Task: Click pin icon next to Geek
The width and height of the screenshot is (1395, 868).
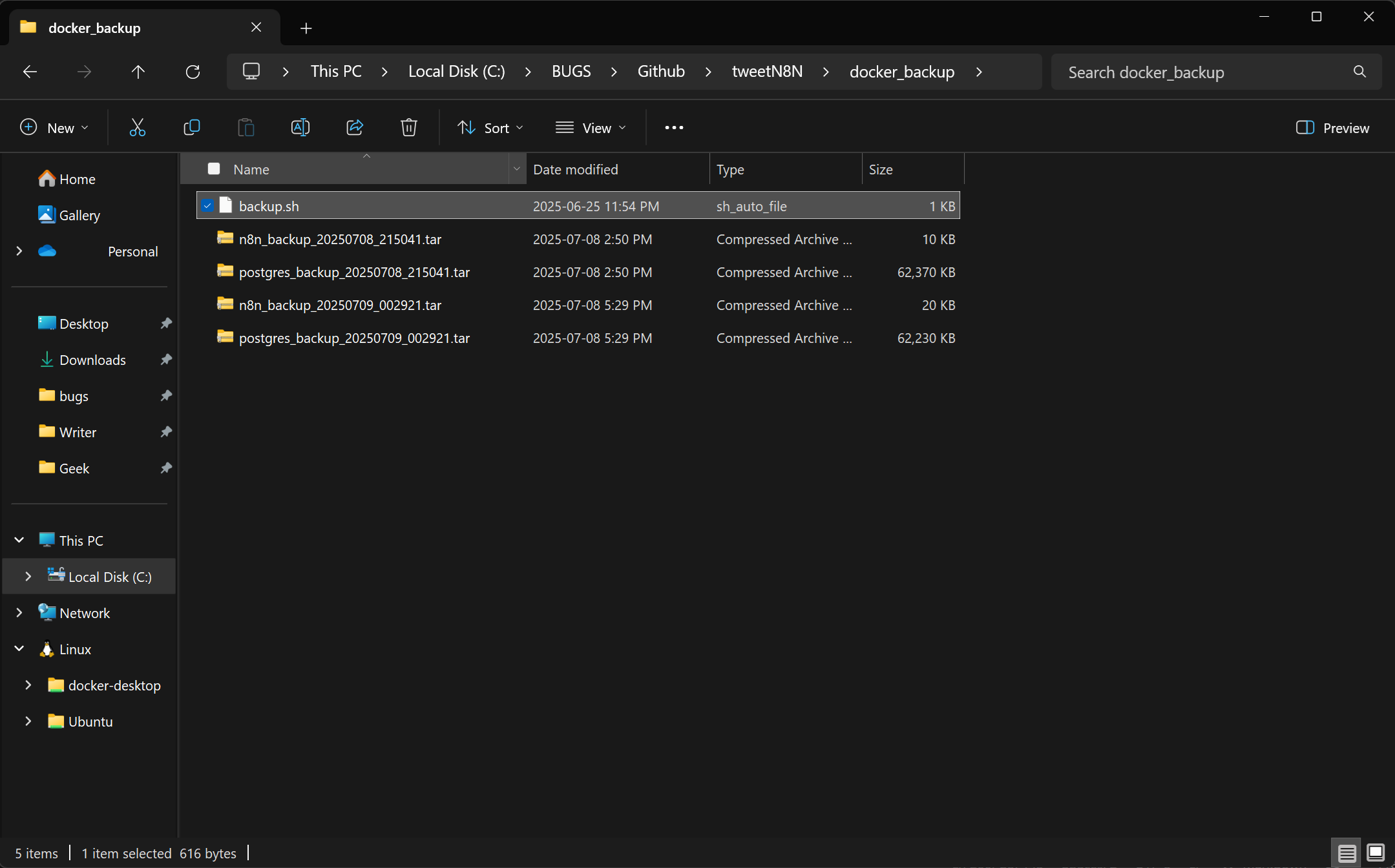Action: pyautogui.click(x=166, y=468)
